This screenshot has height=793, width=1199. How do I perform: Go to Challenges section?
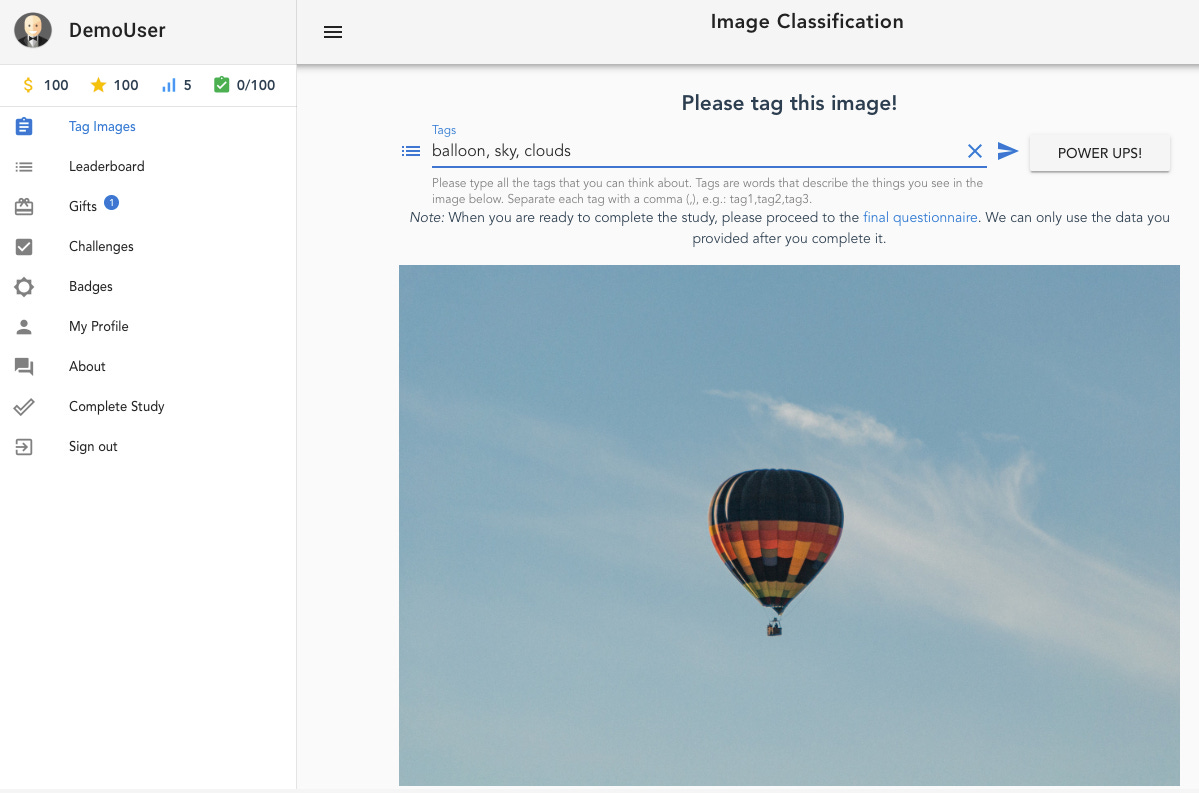[x=101, y=246]
